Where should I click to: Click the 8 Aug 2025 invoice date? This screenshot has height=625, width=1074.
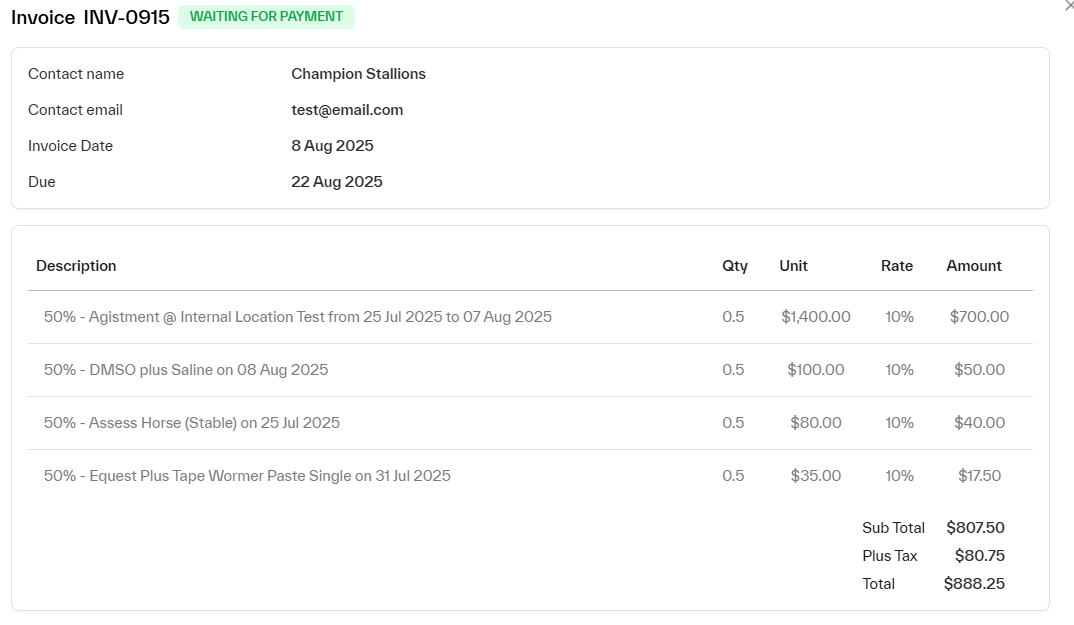[332, 146]
